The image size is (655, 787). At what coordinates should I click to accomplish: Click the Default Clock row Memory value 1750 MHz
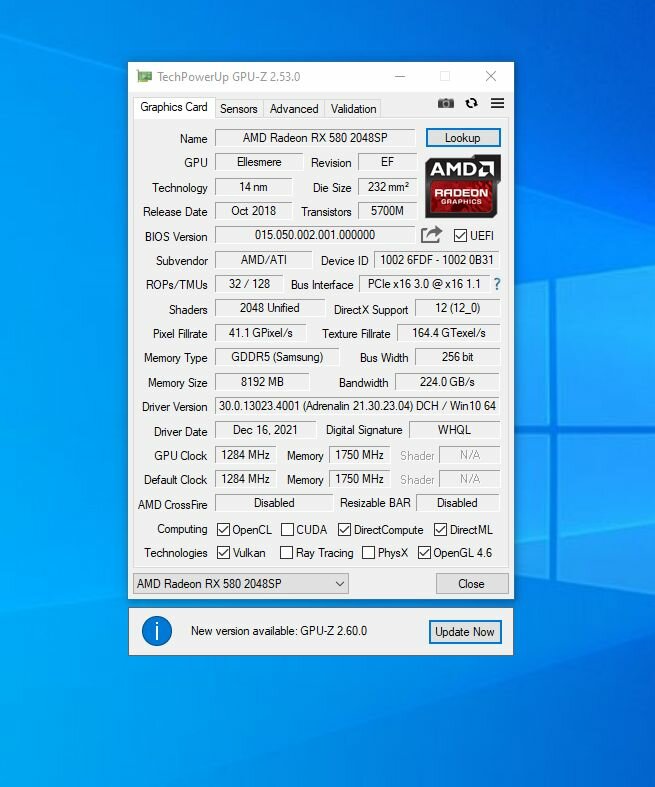[x=359, y=479]
